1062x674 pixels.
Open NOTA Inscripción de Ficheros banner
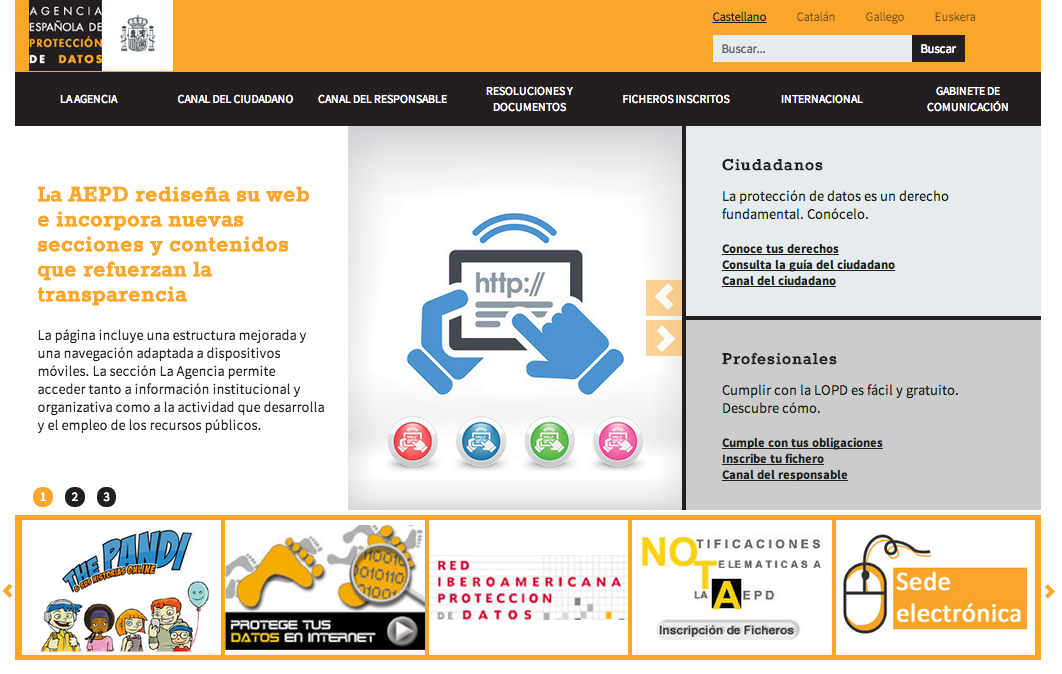731,588
